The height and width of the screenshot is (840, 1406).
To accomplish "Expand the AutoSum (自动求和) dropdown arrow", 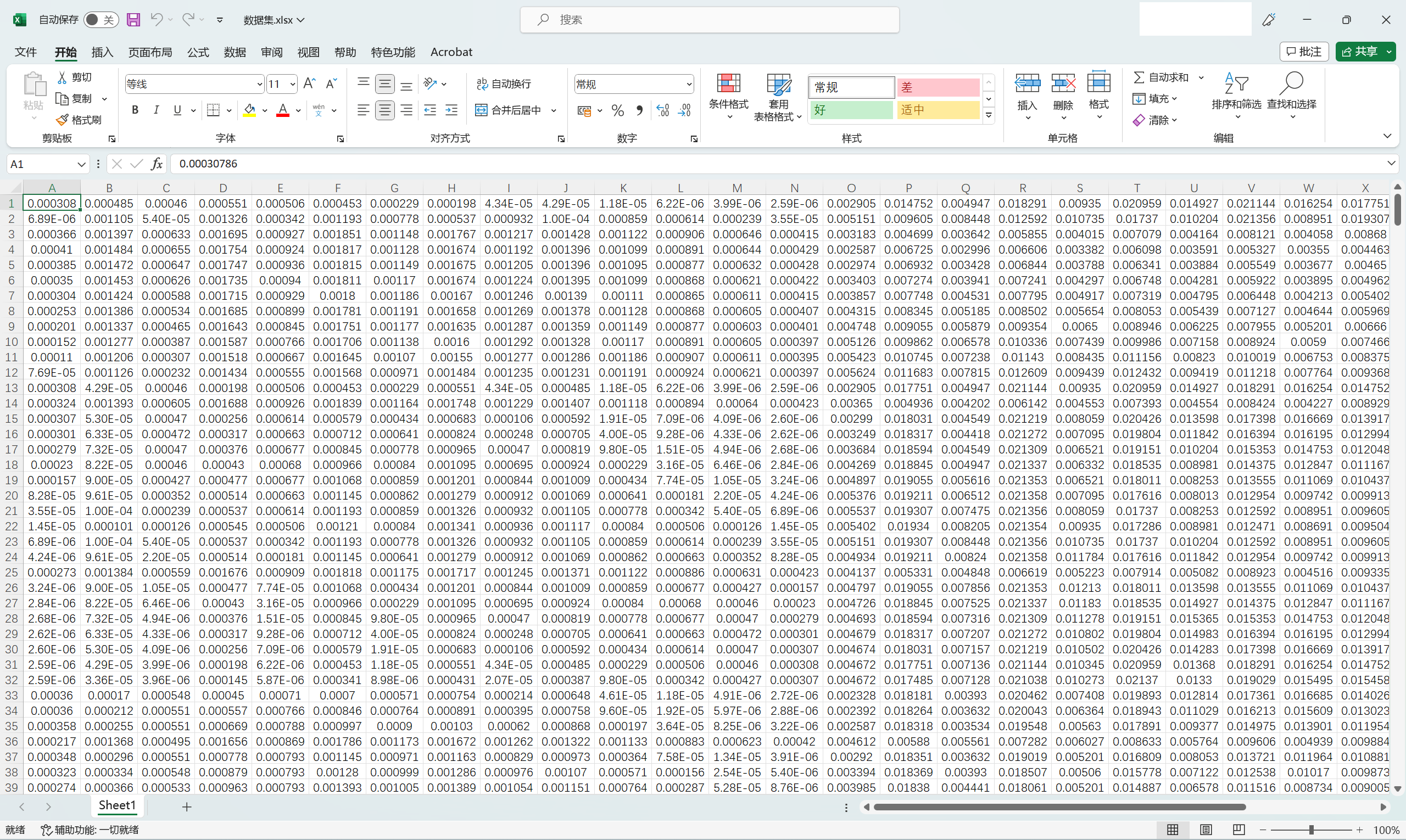I will point(1201,77).
